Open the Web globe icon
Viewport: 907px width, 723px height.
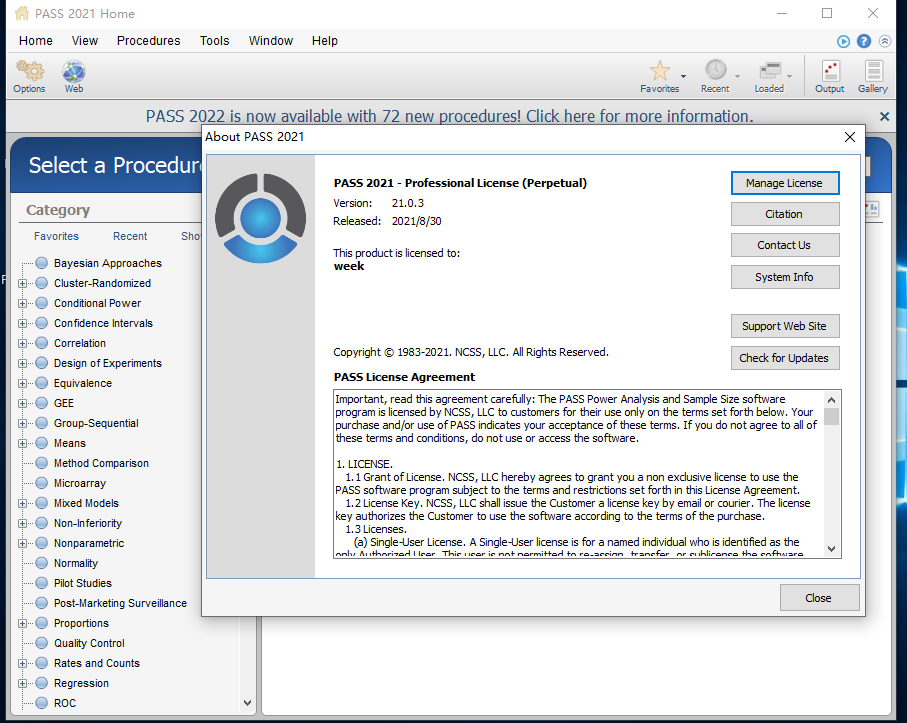[73, 72]
